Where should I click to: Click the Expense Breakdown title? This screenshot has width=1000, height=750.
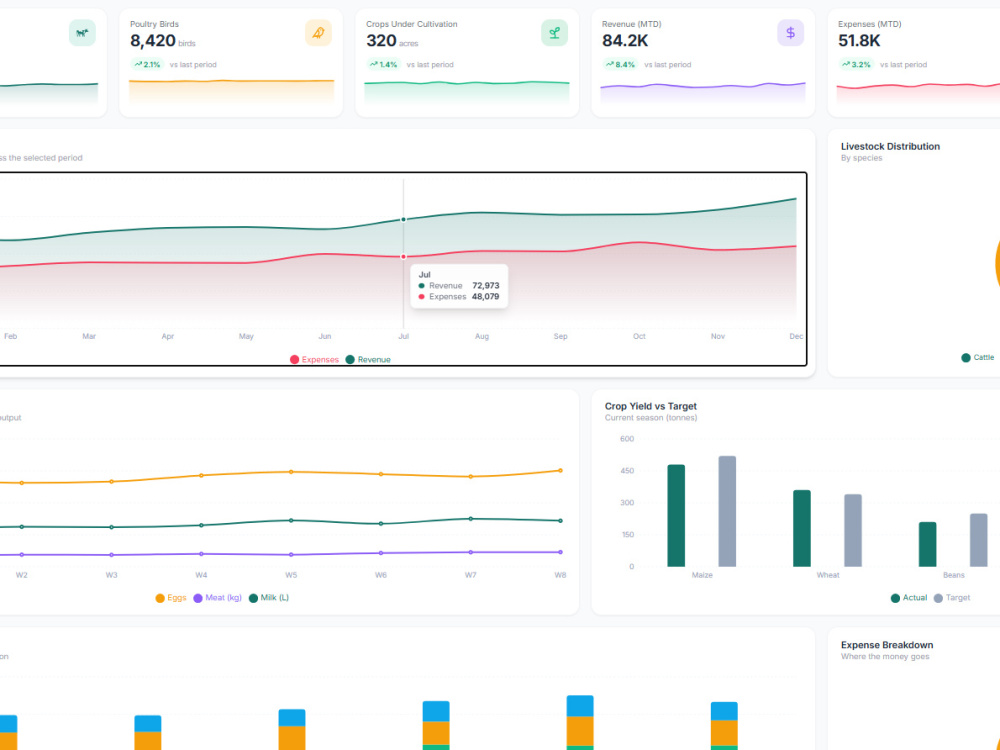point(886,645)
